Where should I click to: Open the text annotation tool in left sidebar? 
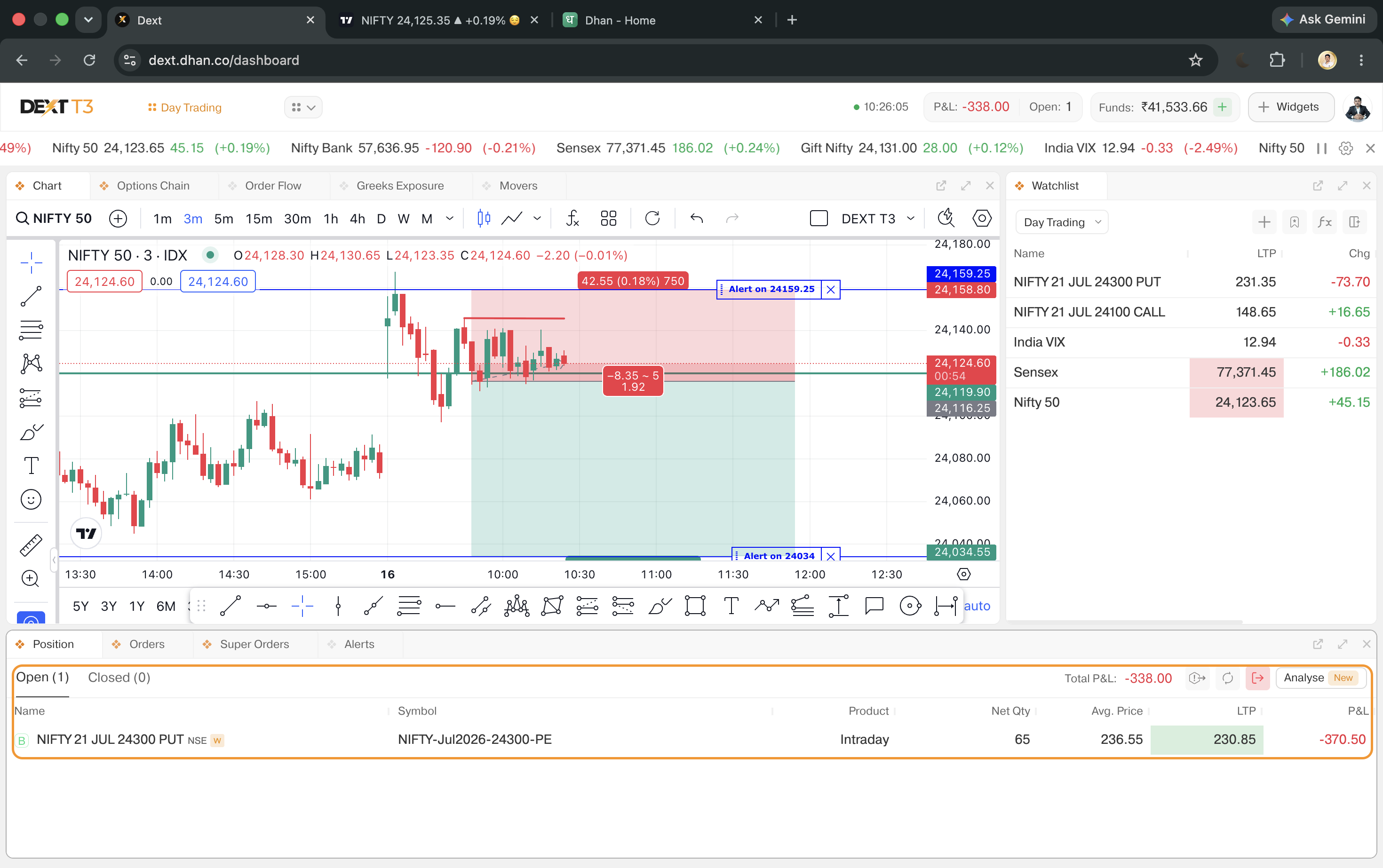point(31,466)
